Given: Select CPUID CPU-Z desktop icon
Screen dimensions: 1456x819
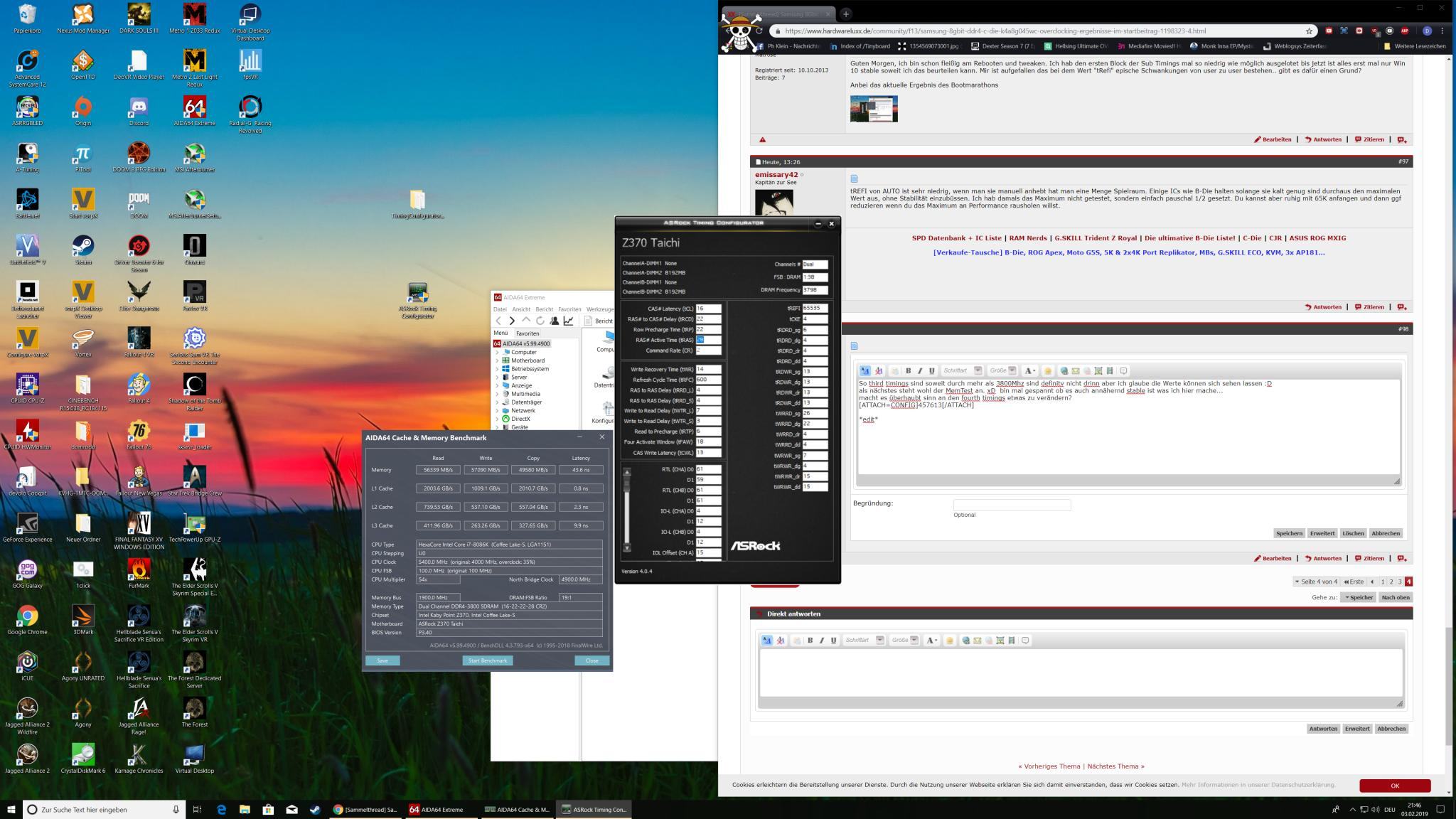Looking at the screenshot, I should (x=27, y=390).
